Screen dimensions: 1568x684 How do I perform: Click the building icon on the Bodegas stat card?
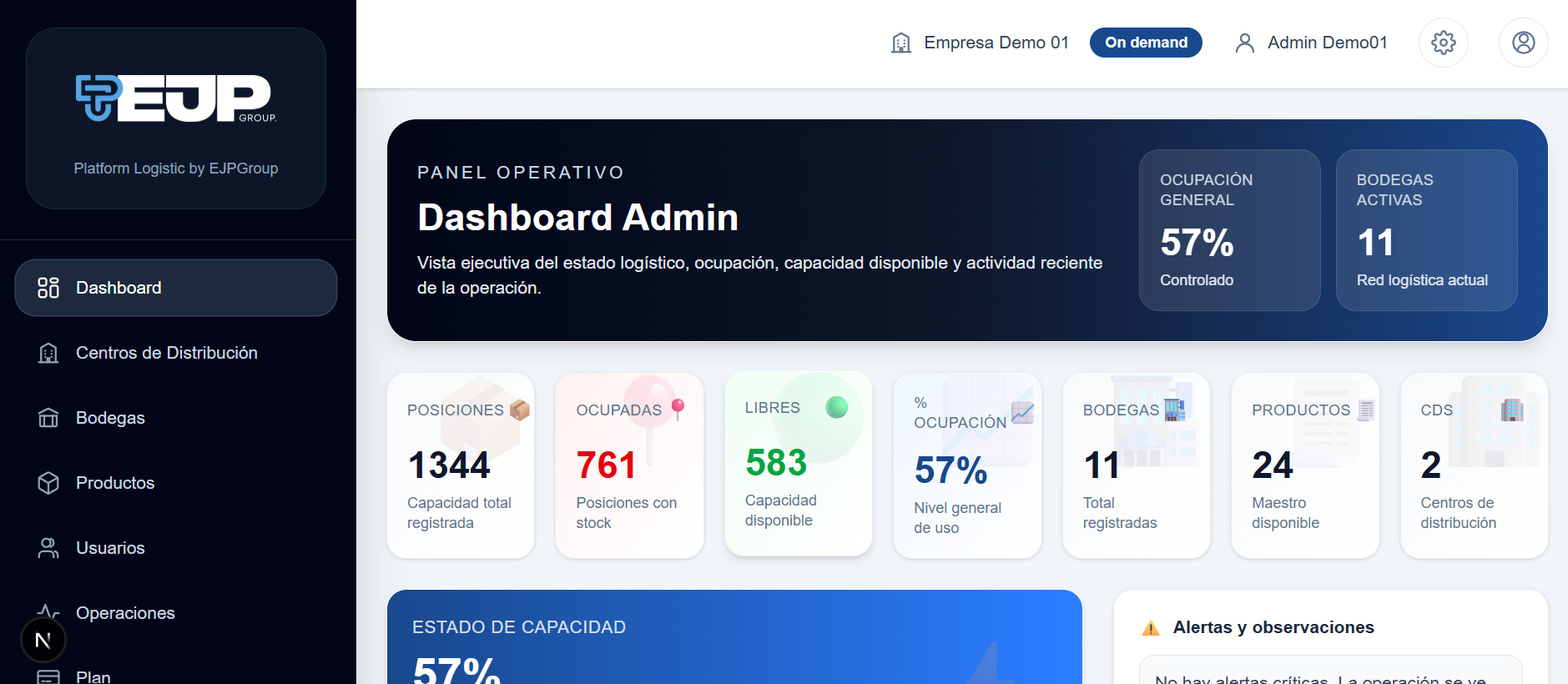pos(1175,410)
